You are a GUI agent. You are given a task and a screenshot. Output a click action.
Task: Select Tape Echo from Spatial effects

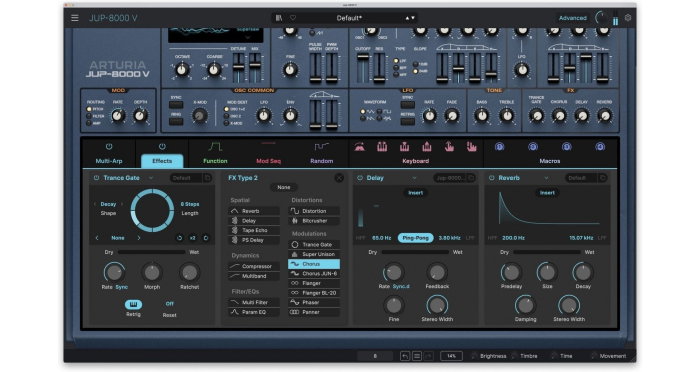pyautogui.click(x=254, y=230)
